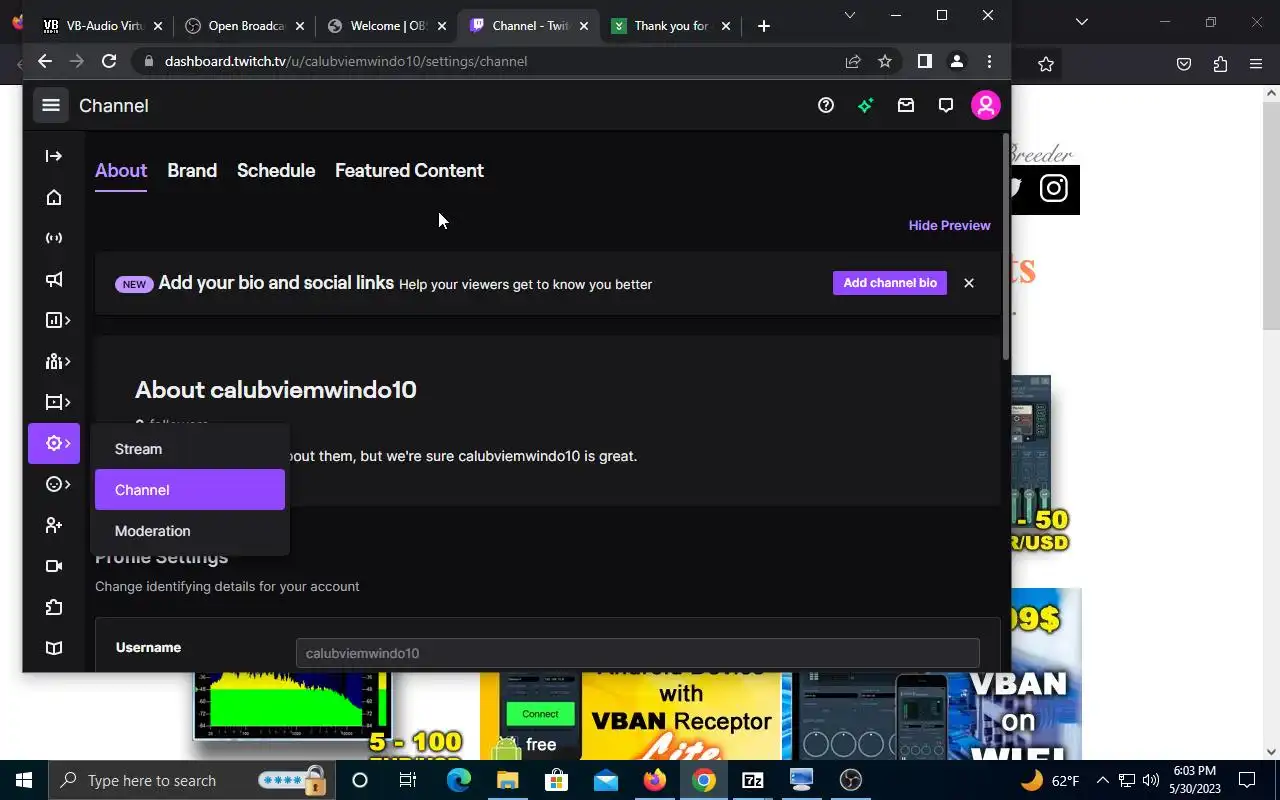Open Firefox extensions puzzle icon
This screenshot has height=800, width=1280.
(x=1220, y=64)
